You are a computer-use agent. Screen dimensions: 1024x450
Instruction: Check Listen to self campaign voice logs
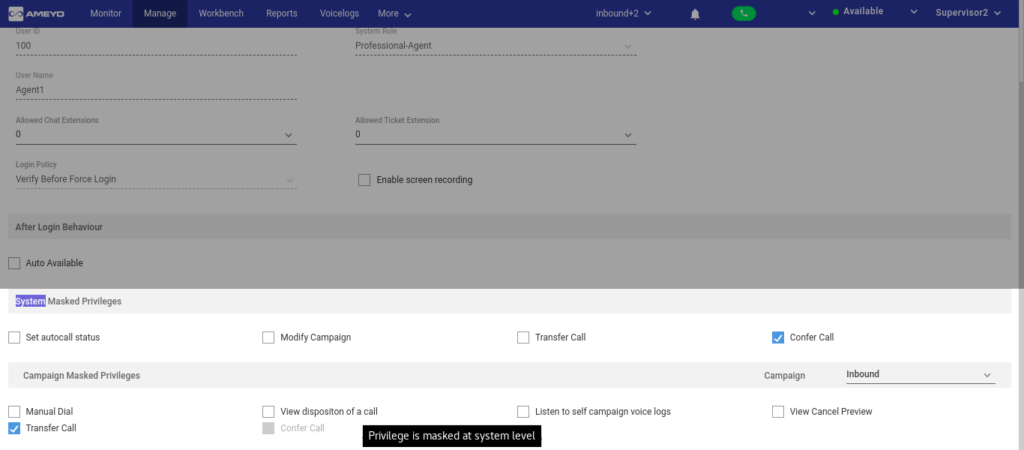[x=523, y=411]
